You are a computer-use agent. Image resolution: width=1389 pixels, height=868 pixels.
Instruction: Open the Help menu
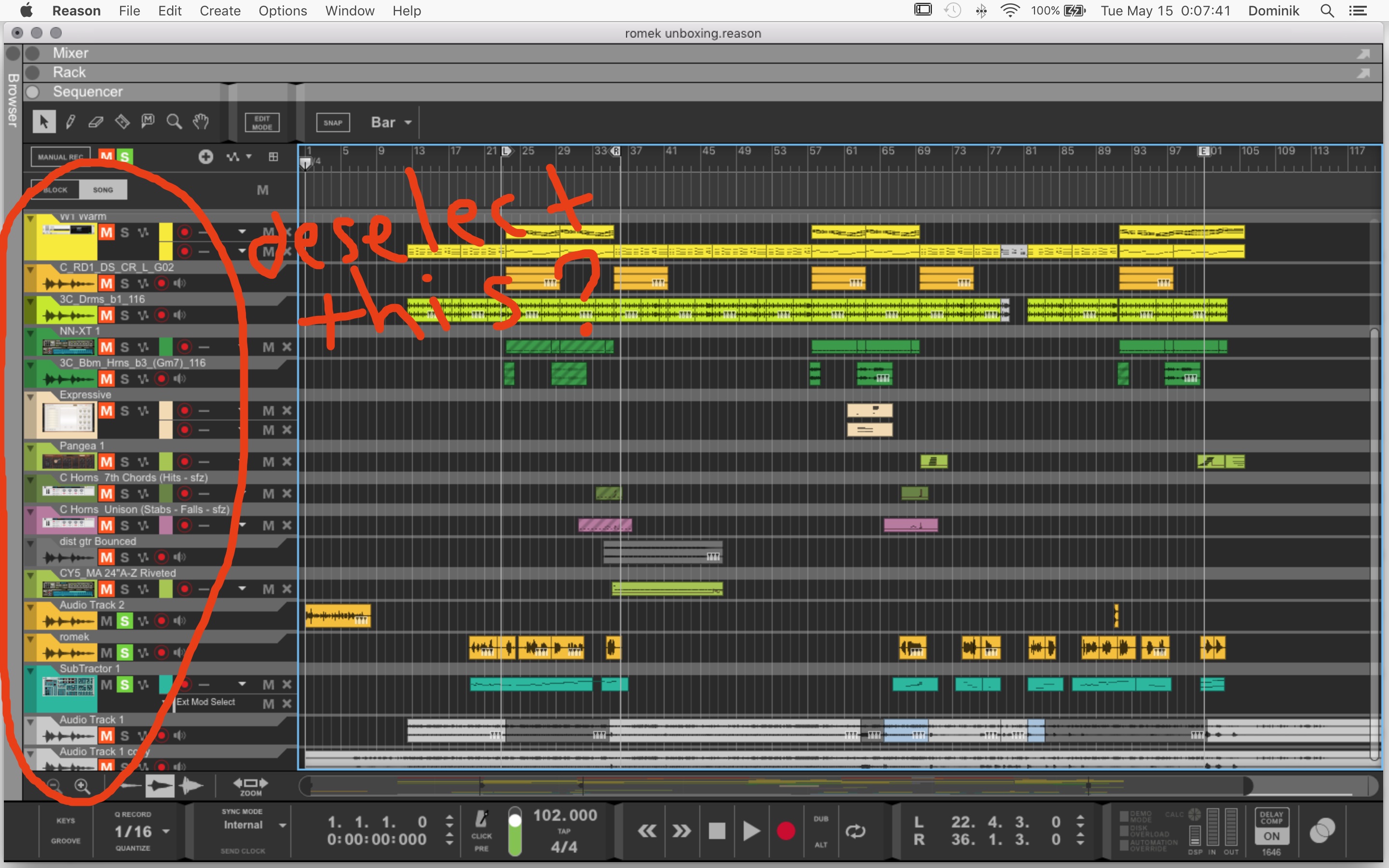[x=407, y=11]
